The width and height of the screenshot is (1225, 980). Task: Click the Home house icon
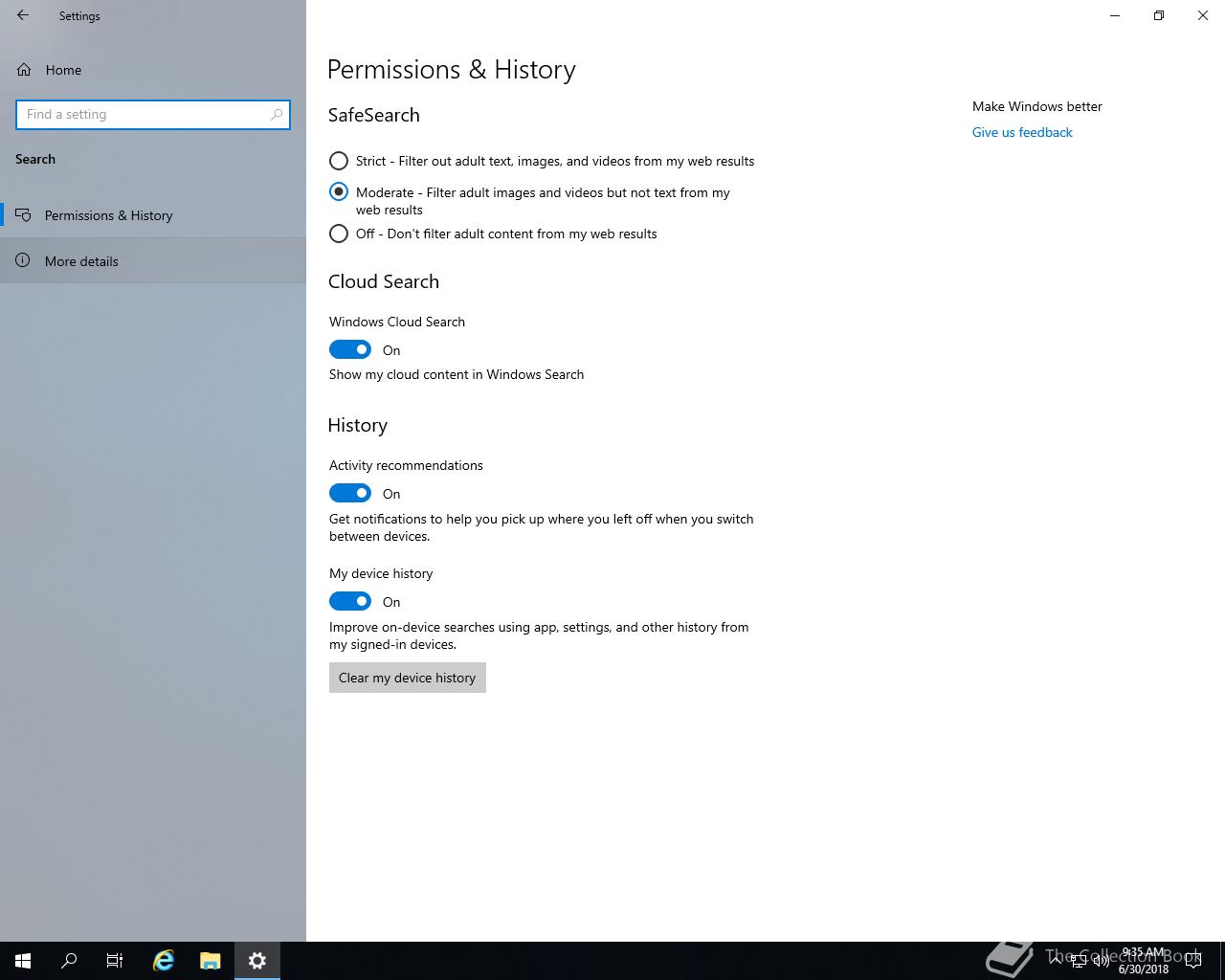pyautogui.click(x=25, y=70)
